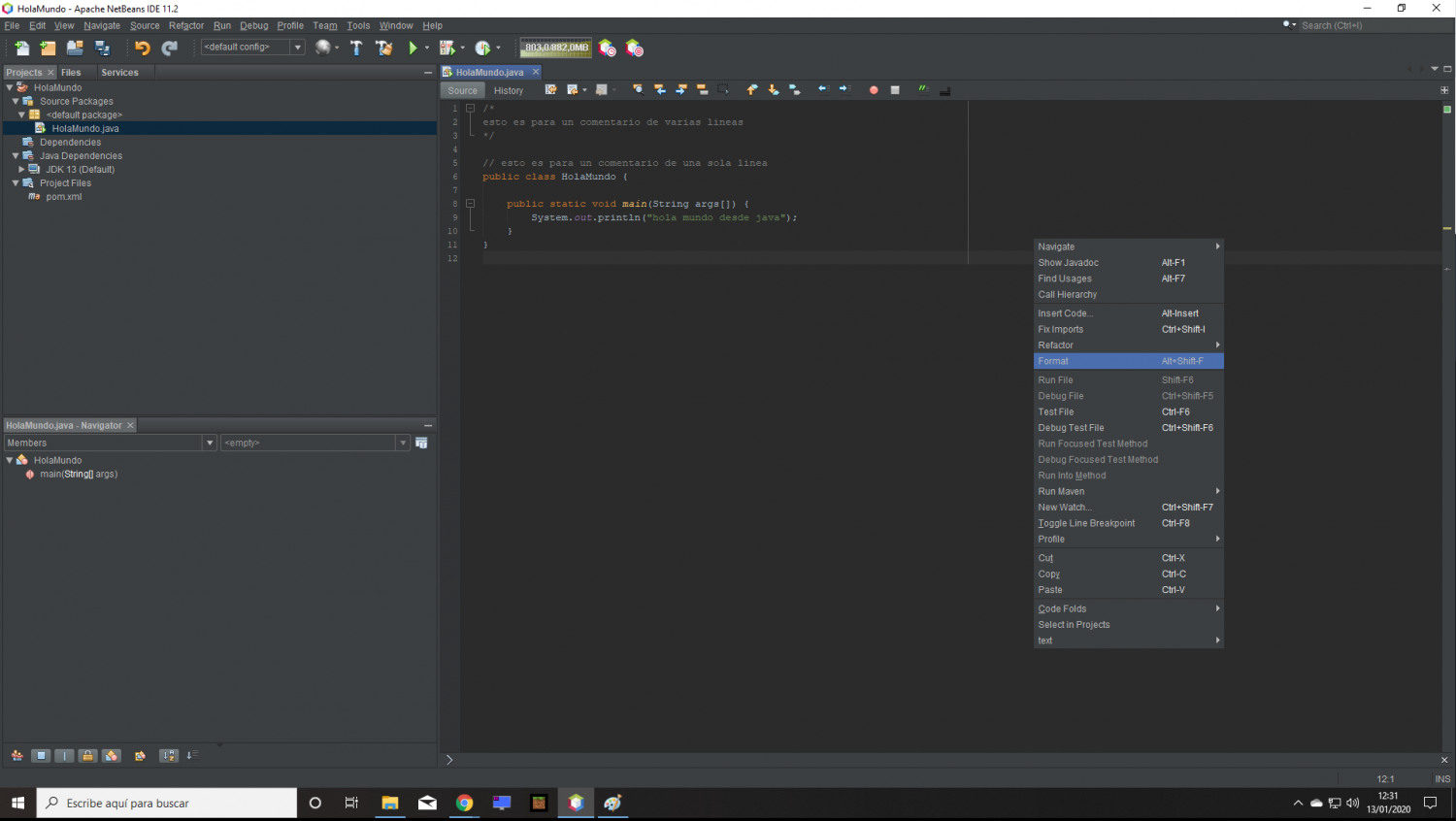Choose Format from the context menu
The image size is (1456, 821).
(1129, 361)
